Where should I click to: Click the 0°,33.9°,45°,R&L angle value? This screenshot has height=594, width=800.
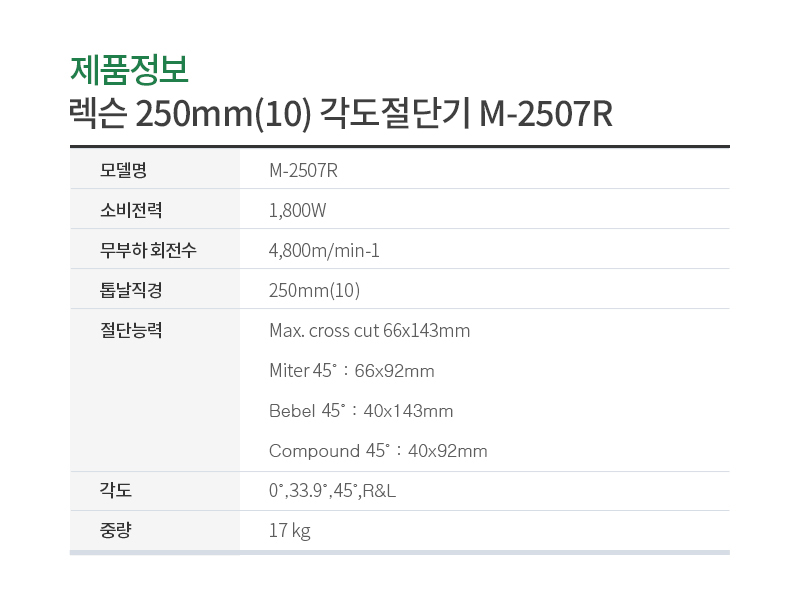(x=332, y=490)
